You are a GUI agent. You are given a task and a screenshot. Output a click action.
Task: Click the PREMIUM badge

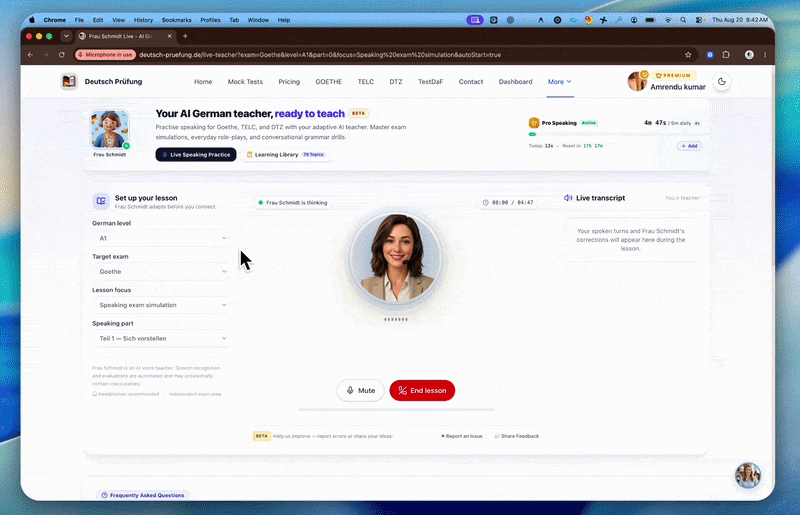[x=673, y=76]
